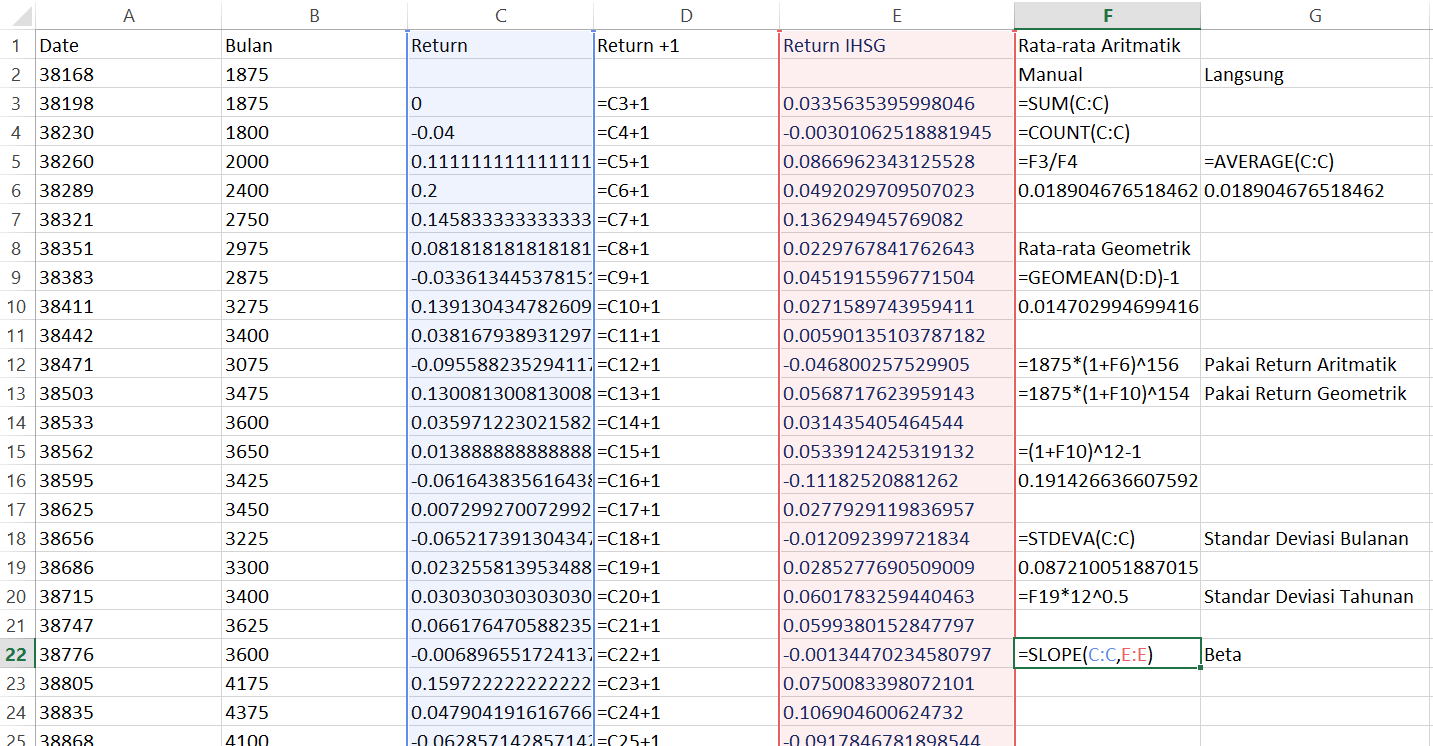Screen dimensions: 1433x746
Task: Select the =GEOMEAN(D:D)-1 cell
Action: (x=1107, y=277)
